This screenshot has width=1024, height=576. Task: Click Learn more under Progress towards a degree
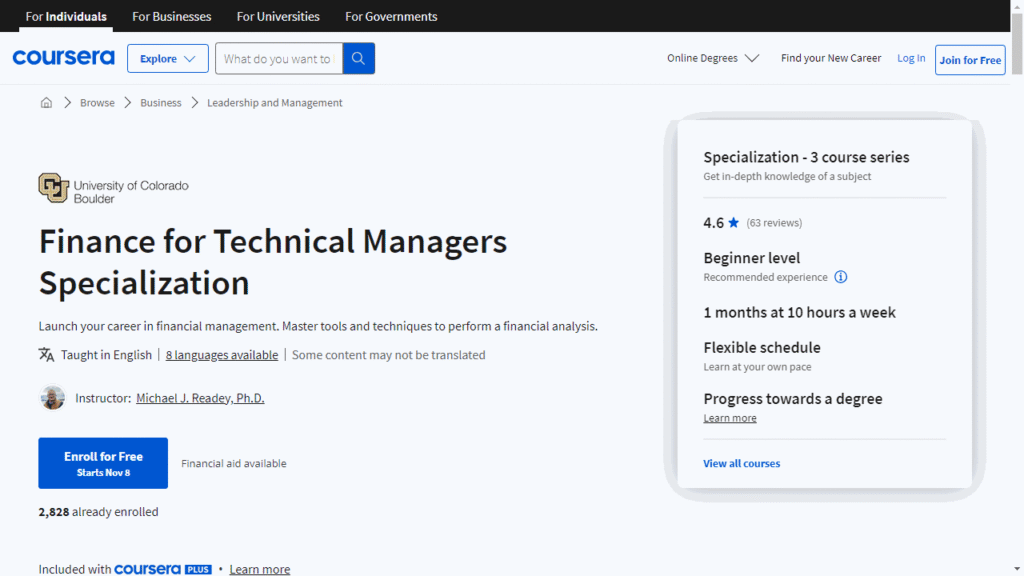pyautogui.click(x=729, y=418)
